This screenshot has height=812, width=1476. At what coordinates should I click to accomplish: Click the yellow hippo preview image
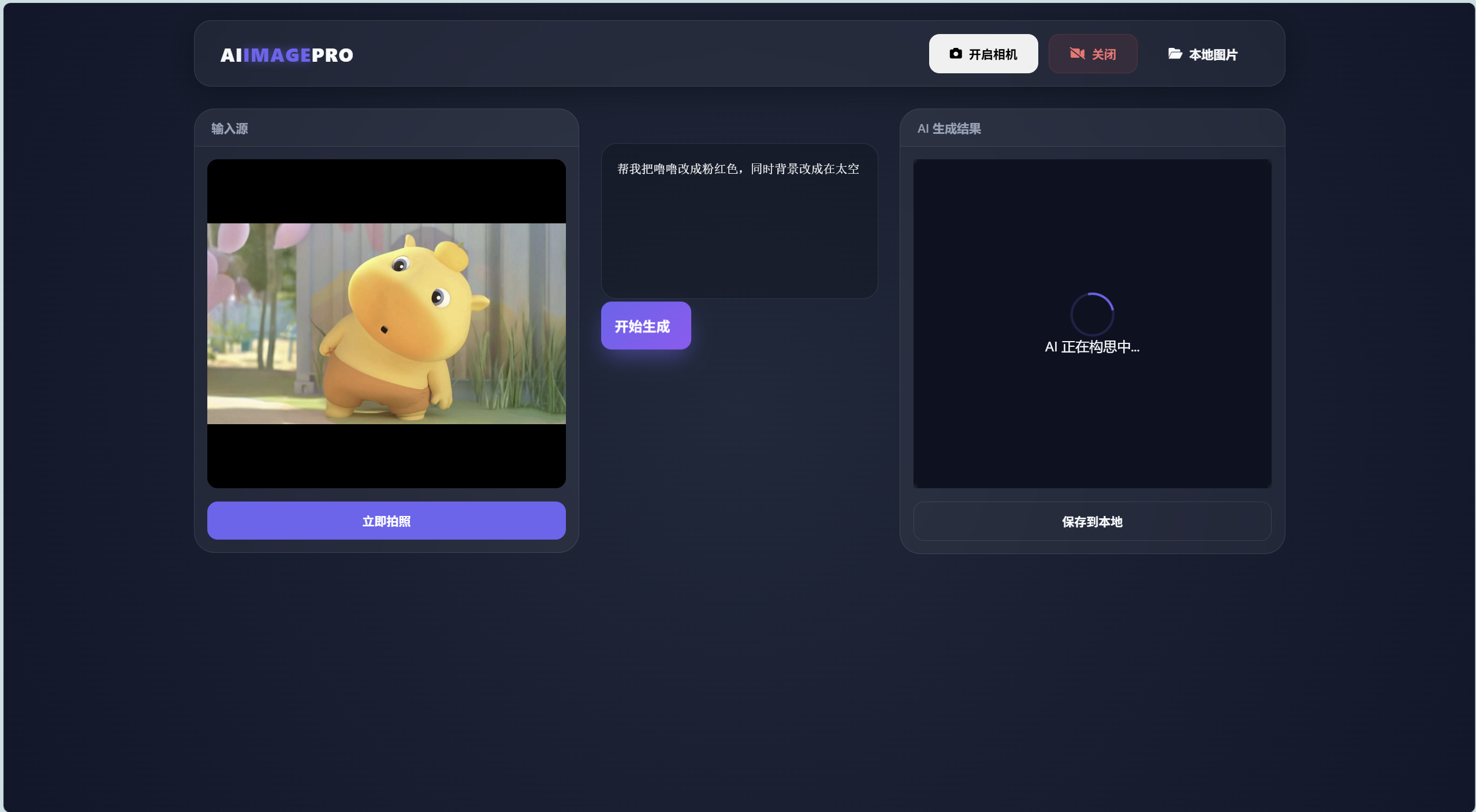(386, 324)
